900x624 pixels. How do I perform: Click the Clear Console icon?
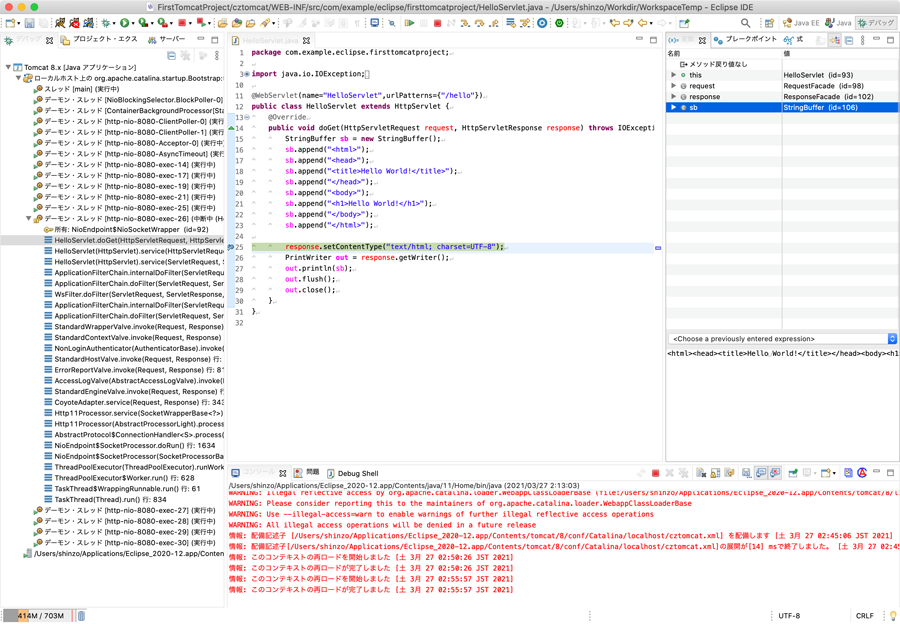(x=701, y=473)
